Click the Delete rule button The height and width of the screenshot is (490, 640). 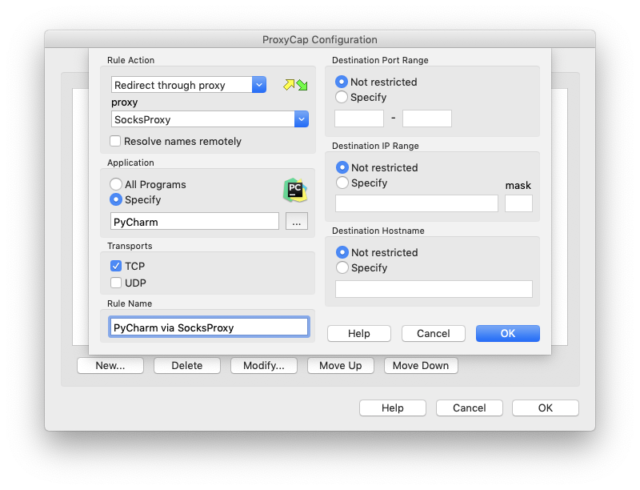(x=187, y=365)
